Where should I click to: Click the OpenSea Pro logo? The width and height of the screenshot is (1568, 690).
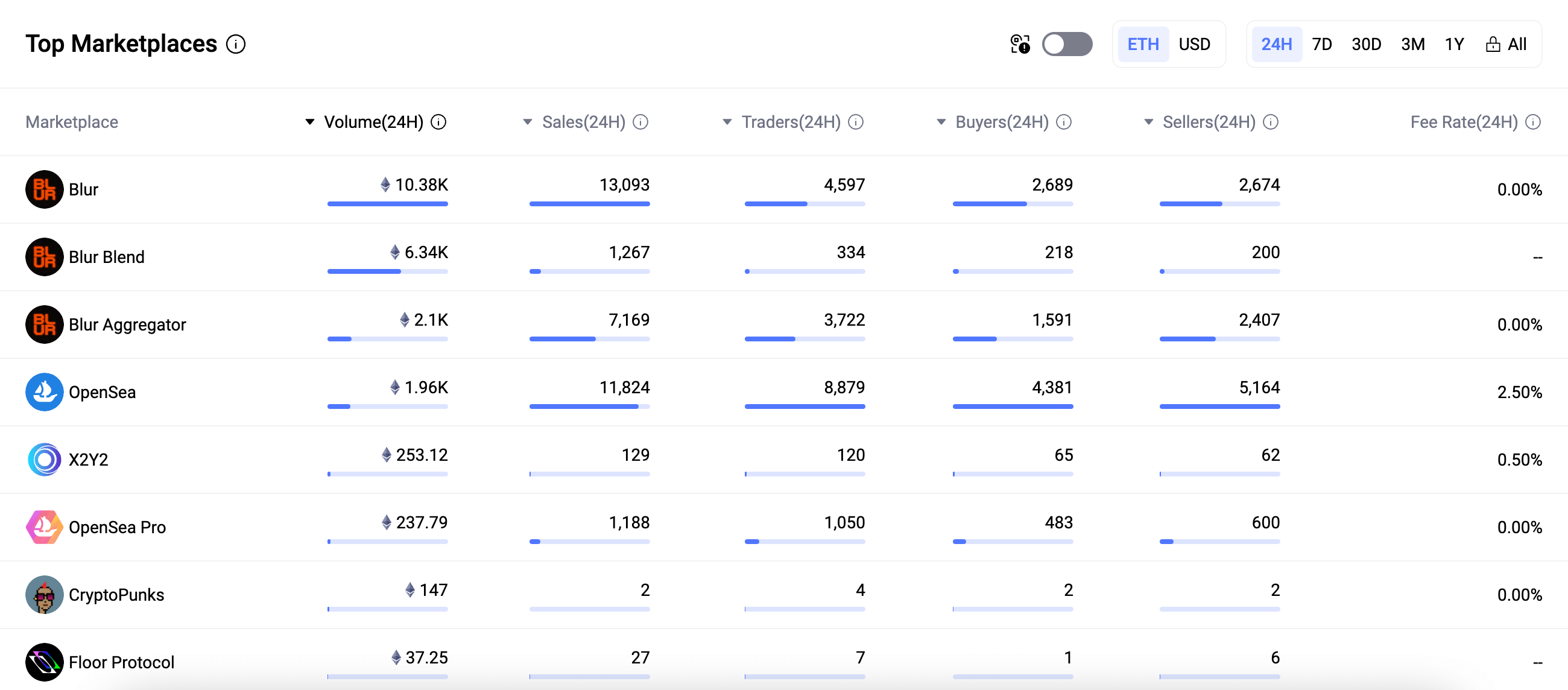45,527
